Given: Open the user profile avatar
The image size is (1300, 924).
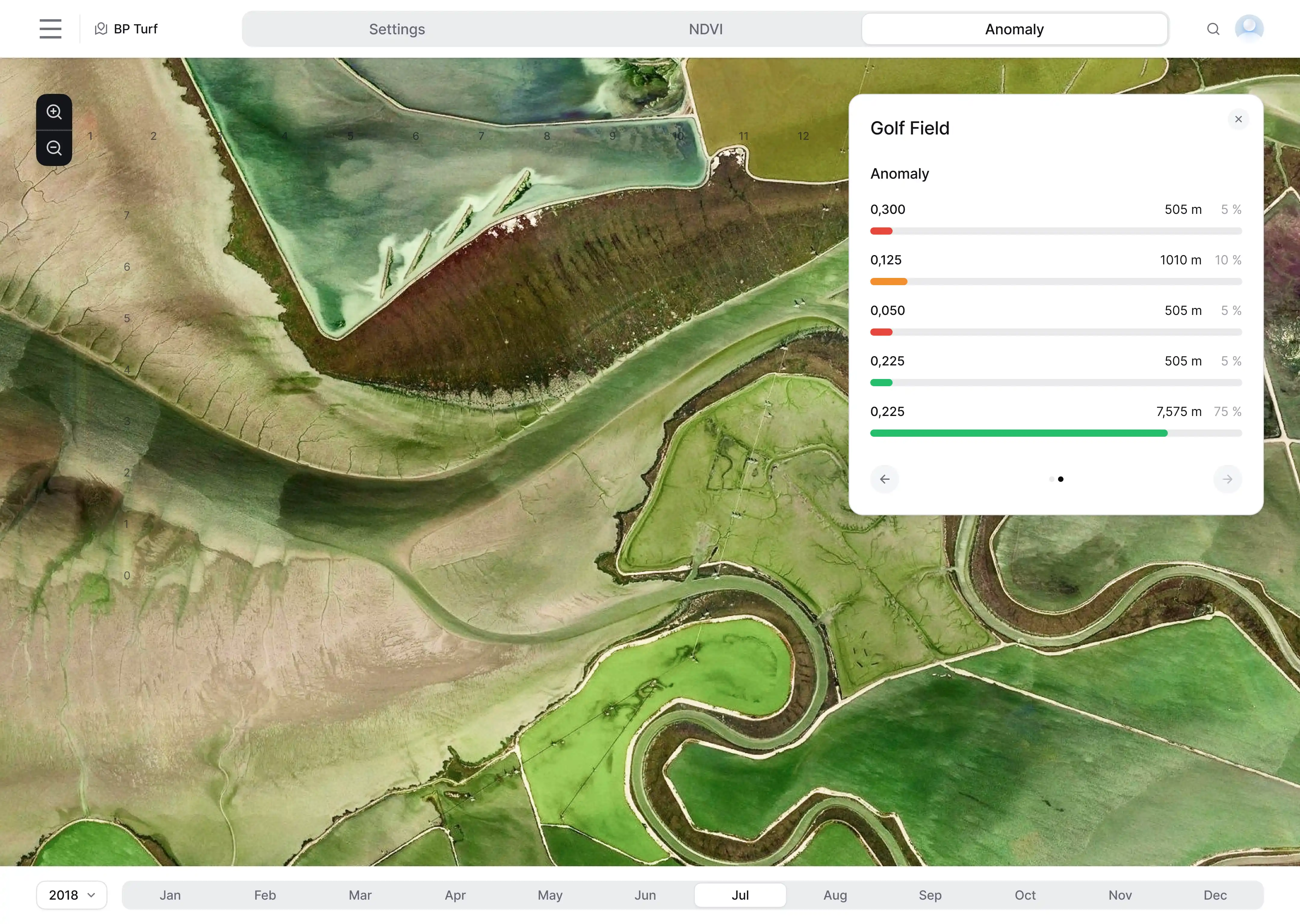Looking at the screenshot, I should click(1249, 27).
